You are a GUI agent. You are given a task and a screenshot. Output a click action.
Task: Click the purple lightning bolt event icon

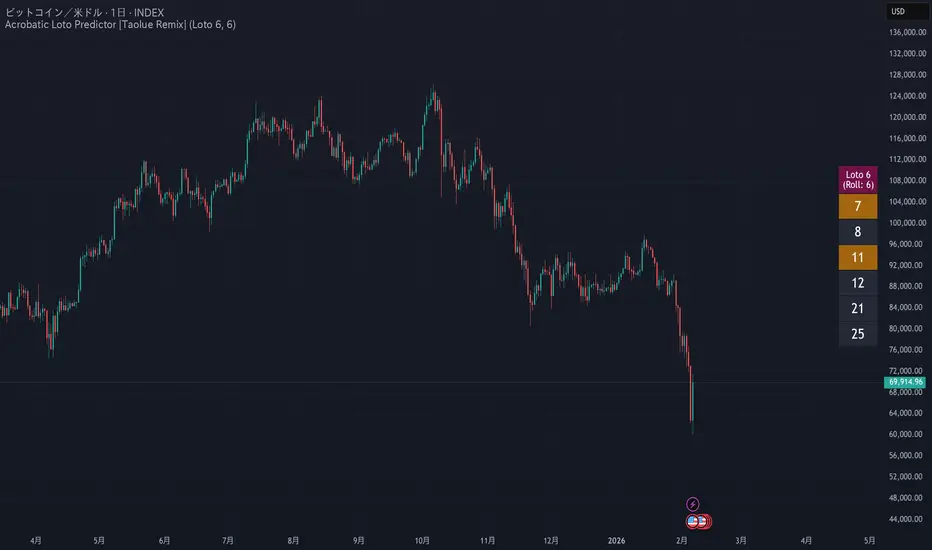(x=694, y=504)
